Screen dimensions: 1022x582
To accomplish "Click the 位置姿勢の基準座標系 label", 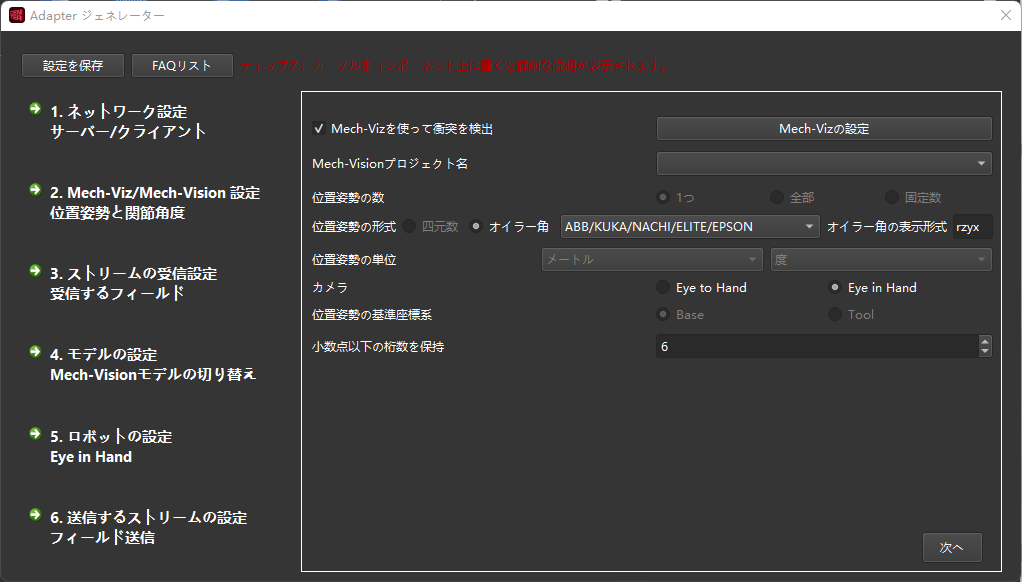I will pos(372,315).
